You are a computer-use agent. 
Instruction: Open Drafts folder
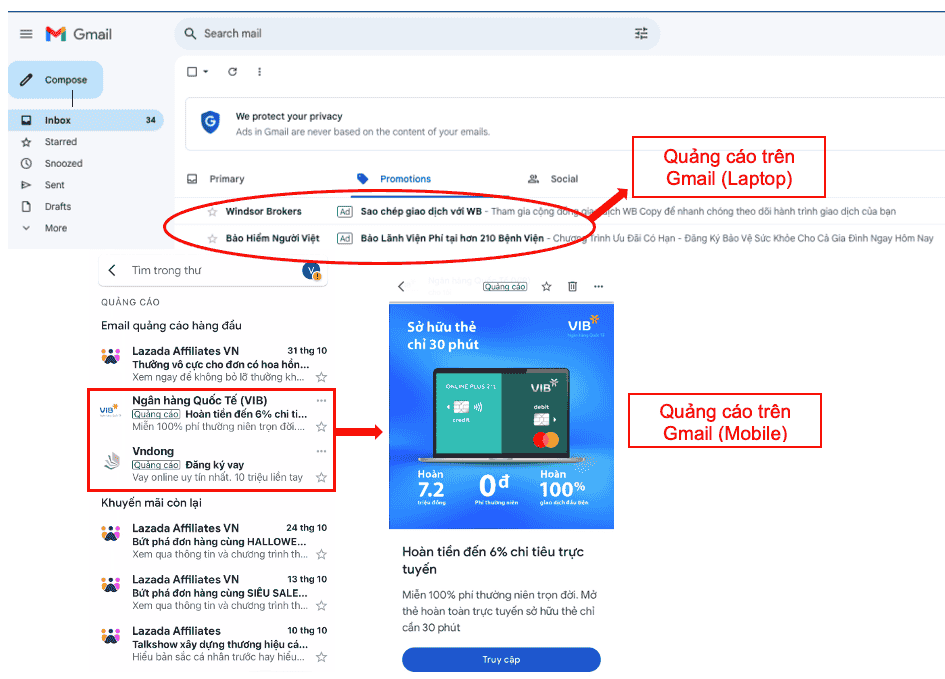tap(58, 207)
